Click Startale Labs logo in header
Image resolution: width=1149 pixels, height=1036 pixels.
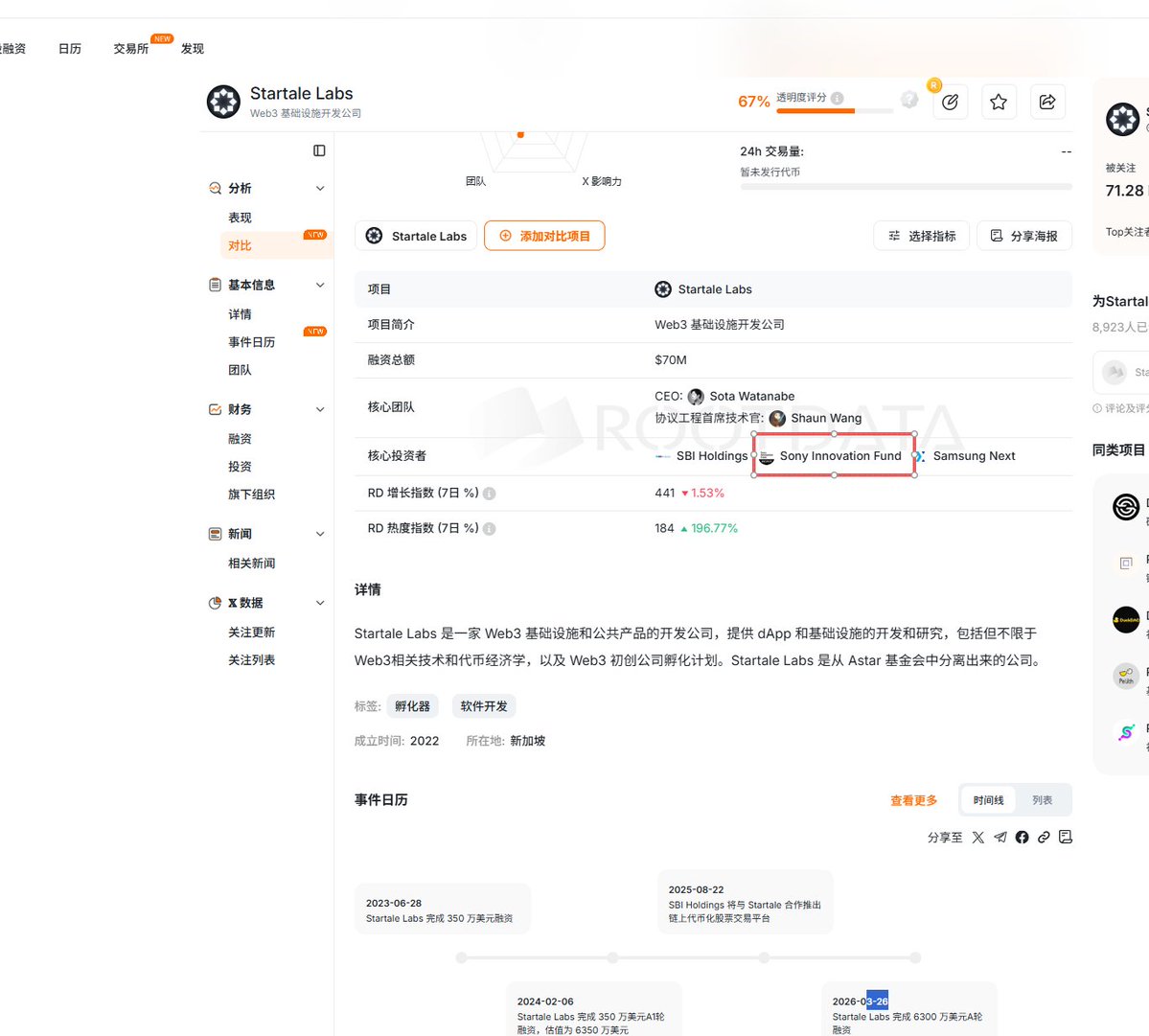(x=223, y=102)
